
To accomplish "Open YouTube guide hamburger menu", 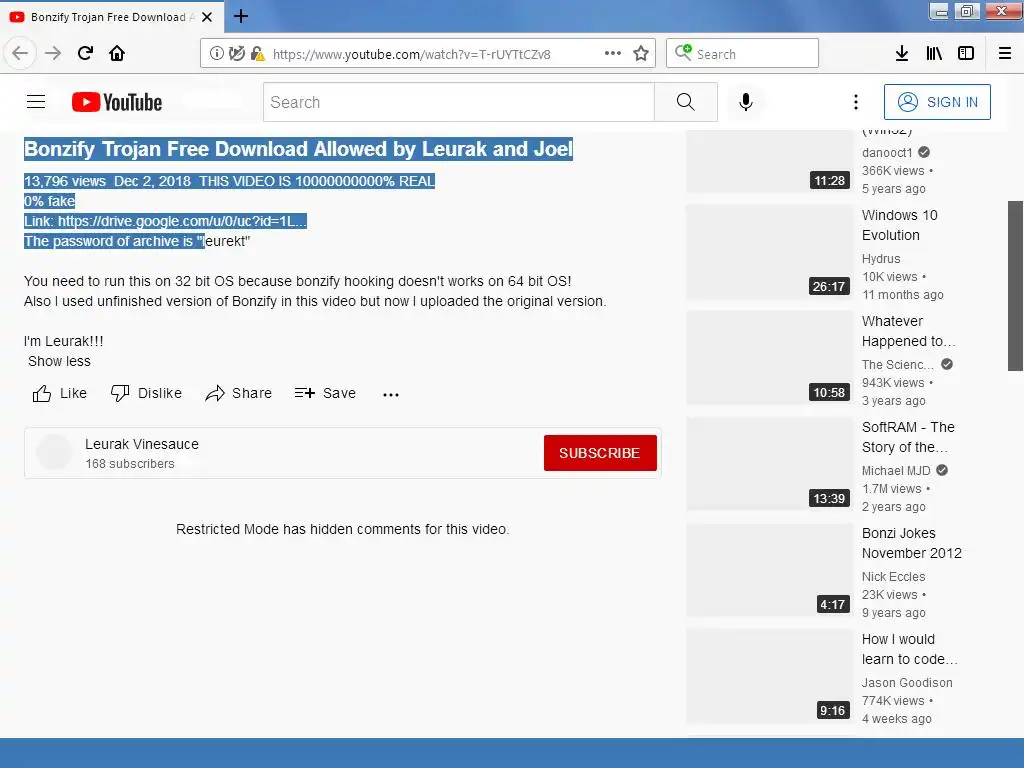I will [36, 102].
